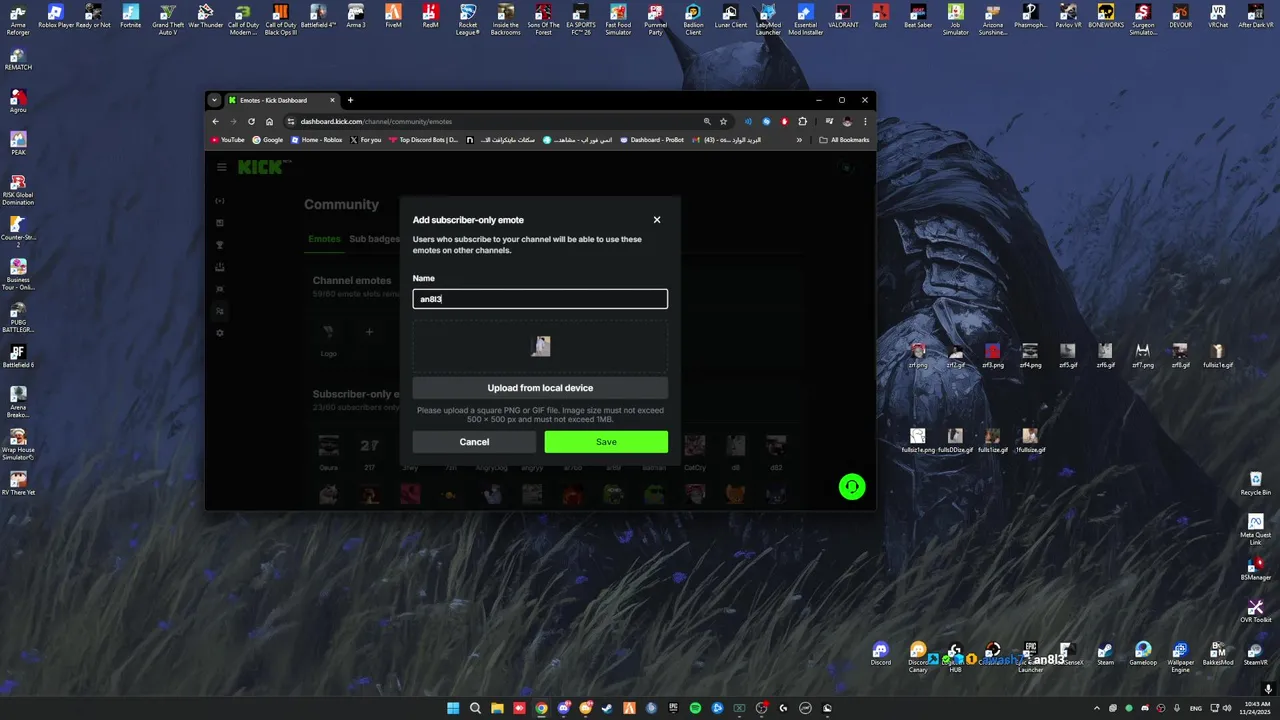Viewport: 1280px width, 720px height.
Task: Close the Add subscriber-only emote dialog
Action: [657, 220]
